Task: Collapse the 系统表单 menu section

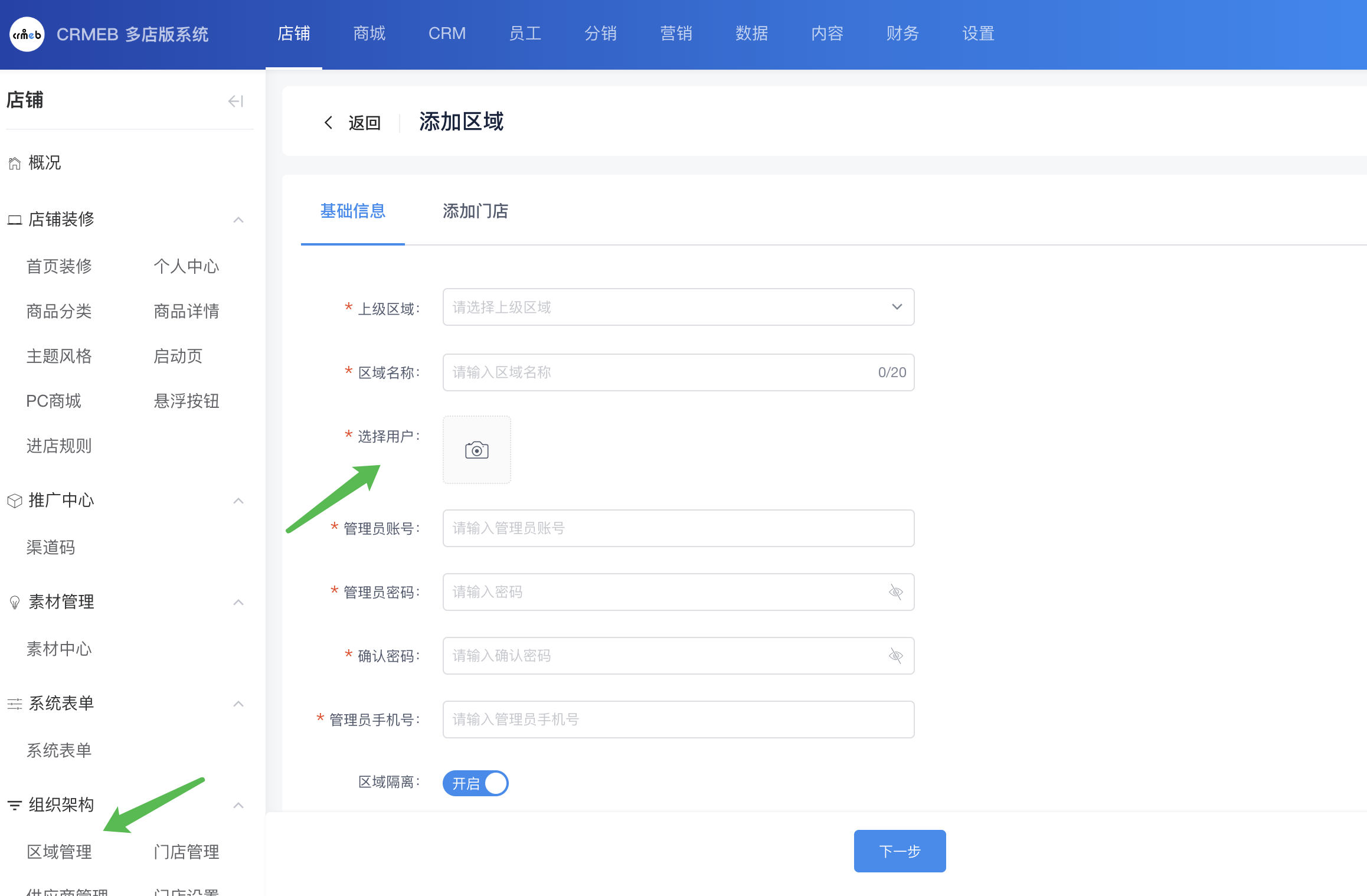Action: (238, 704)
